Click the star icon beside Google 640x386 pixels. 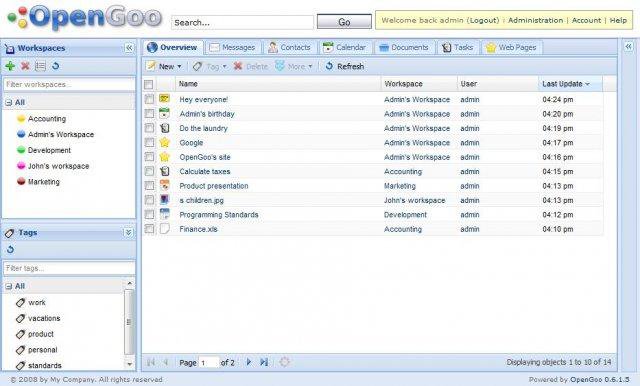pyautogui.click(x=164, y=142)
